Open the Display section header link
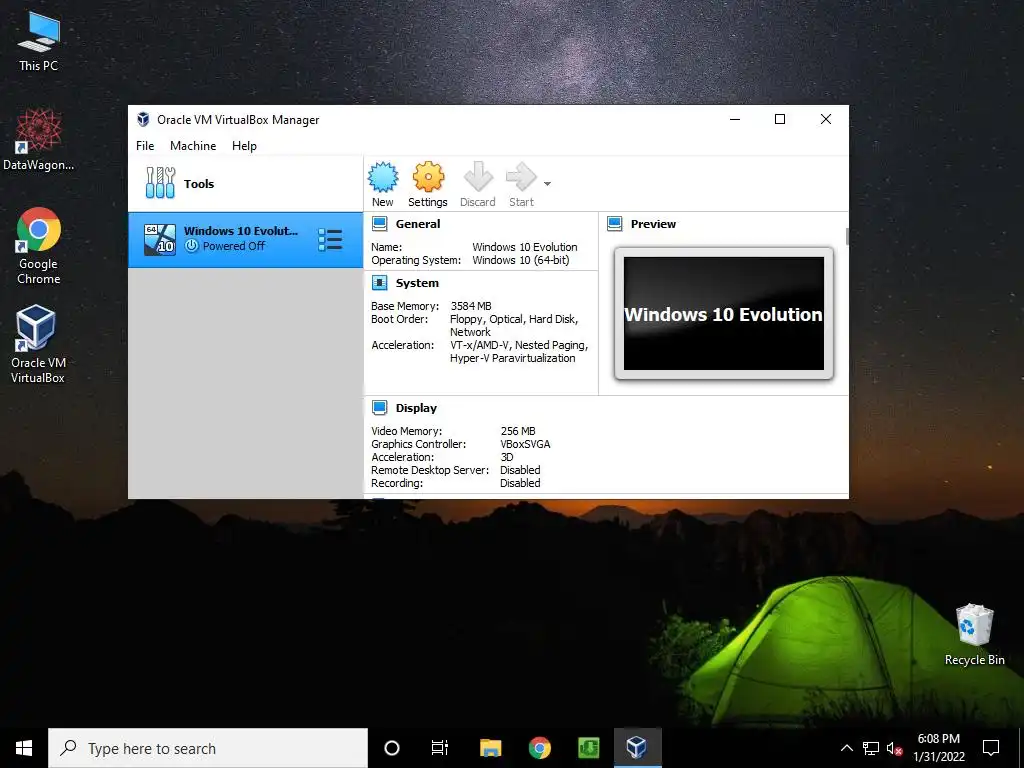Screen dimensions: 1024x768 416,408
